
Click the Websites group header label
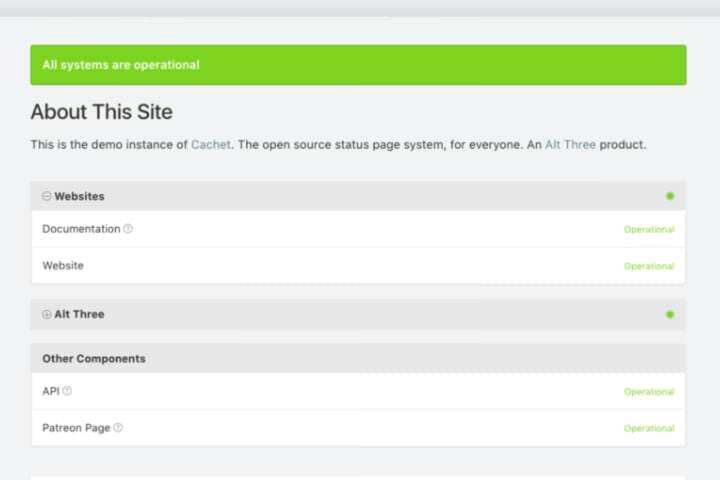click(79, 196)
